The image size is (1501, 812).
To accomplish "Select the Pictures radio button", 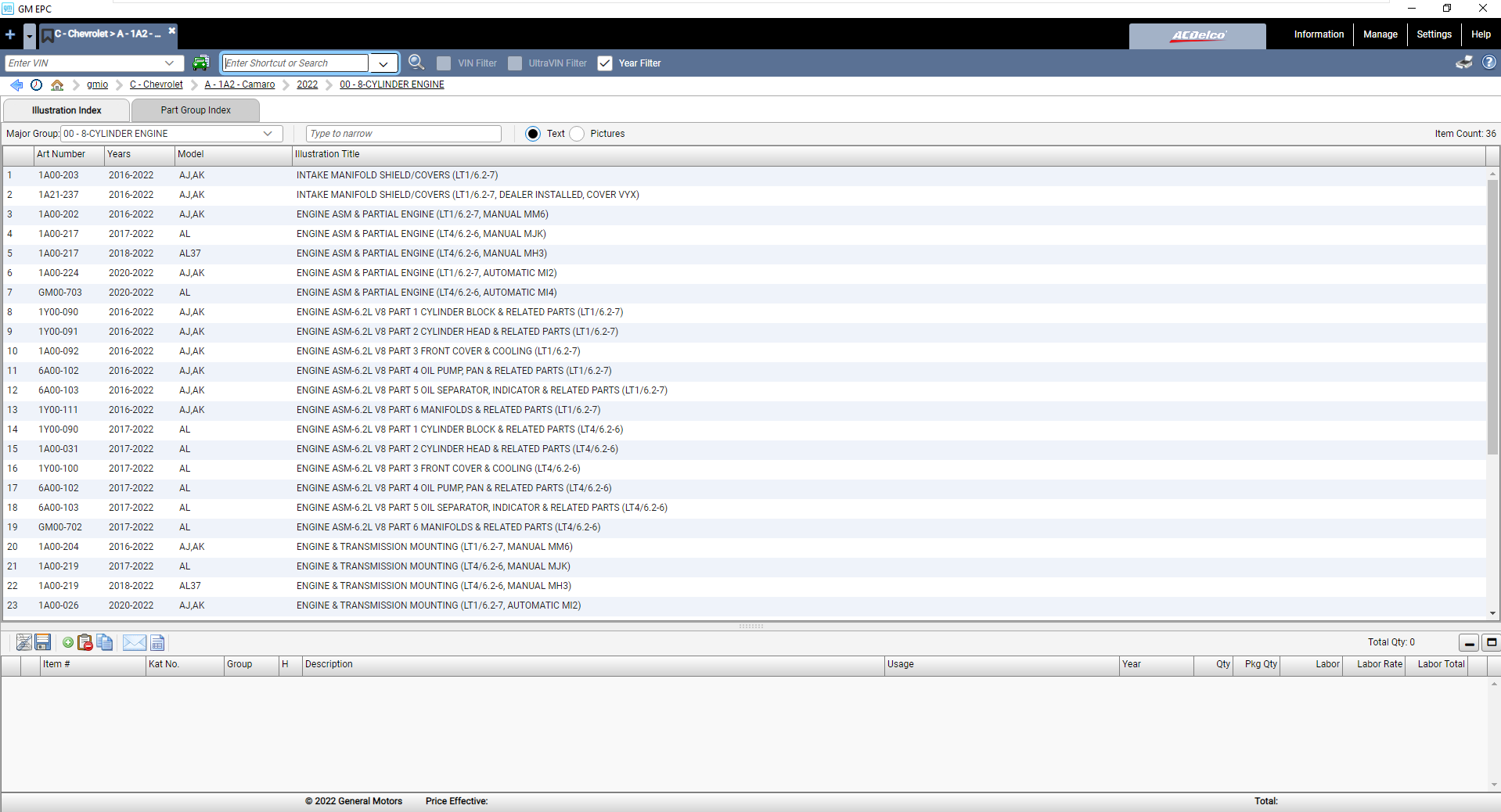I will [x=577, y=134].
